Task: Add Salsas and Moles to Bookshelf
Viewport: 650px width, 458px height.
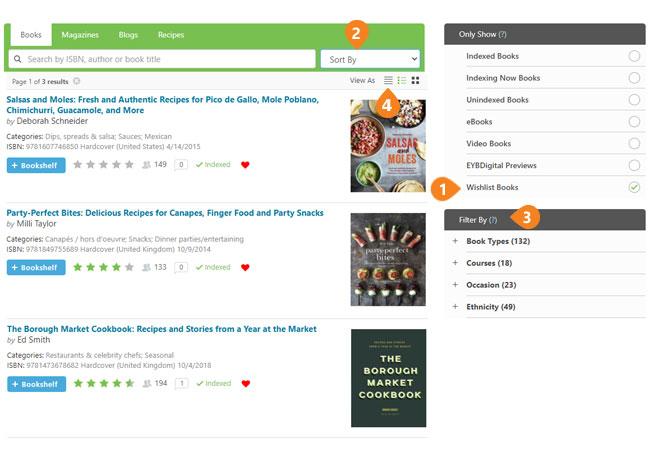Action: coord(36,165)
